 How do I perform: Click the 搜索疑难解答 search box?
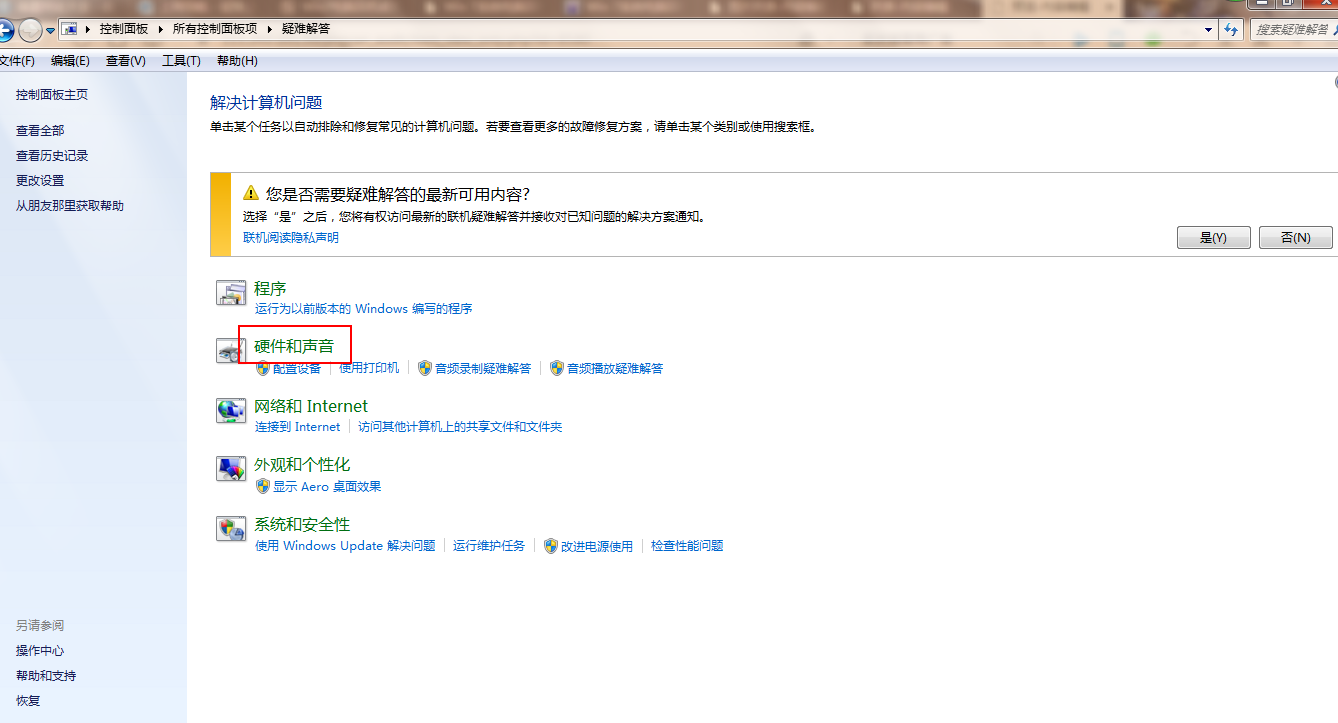[x=1292, y=30]
